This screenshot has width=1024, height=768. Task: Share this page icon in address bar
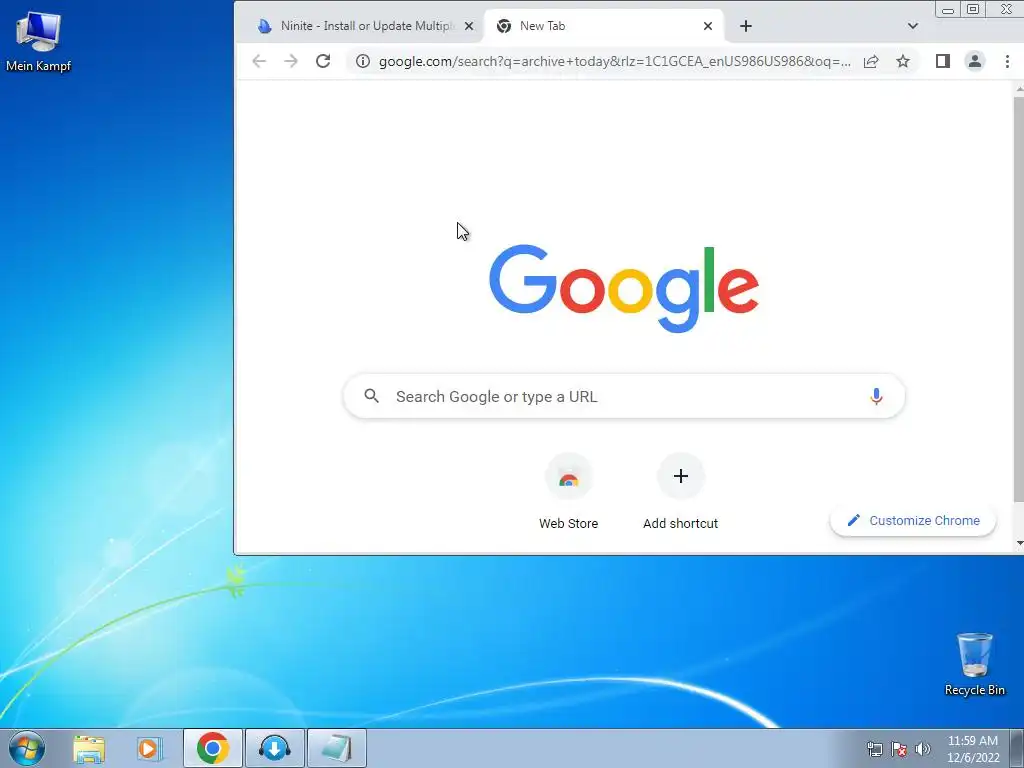(x=871, y=61)
